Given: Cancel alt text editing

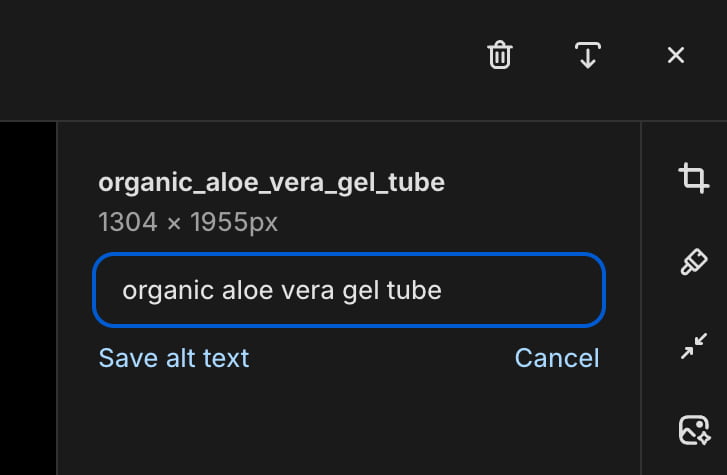Looking at the screenshot, I should pos(557,358).
